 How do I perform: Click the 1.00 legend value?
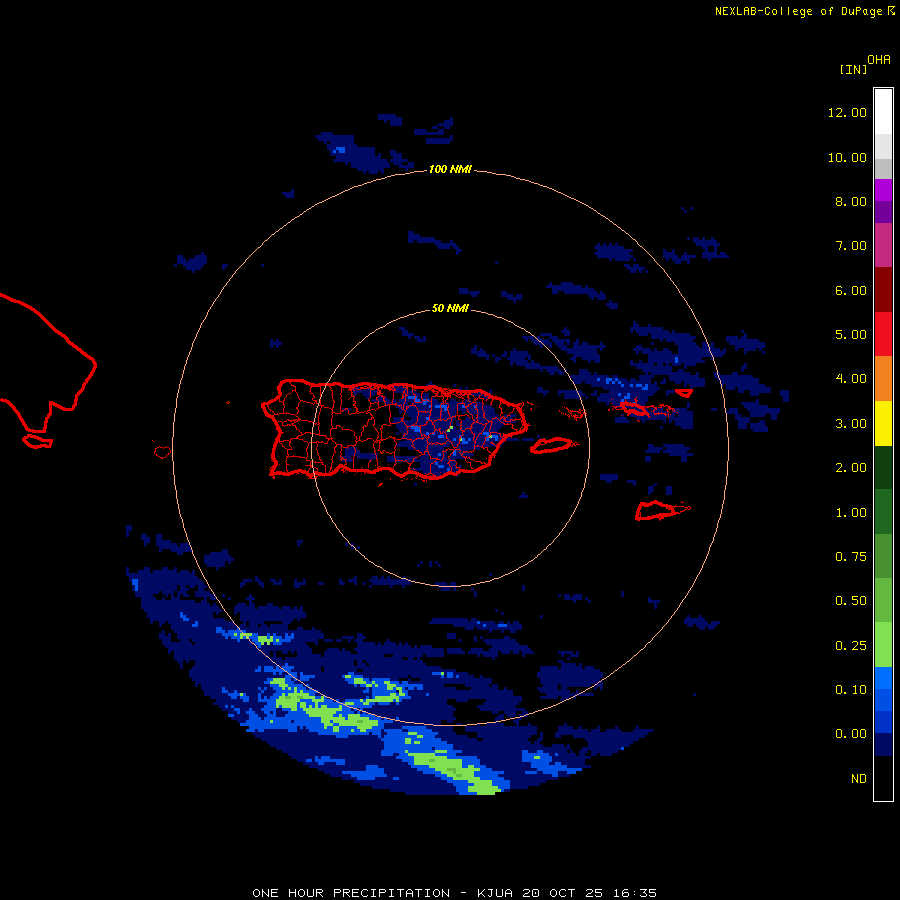pyautogui.click(x=851, y=513)
